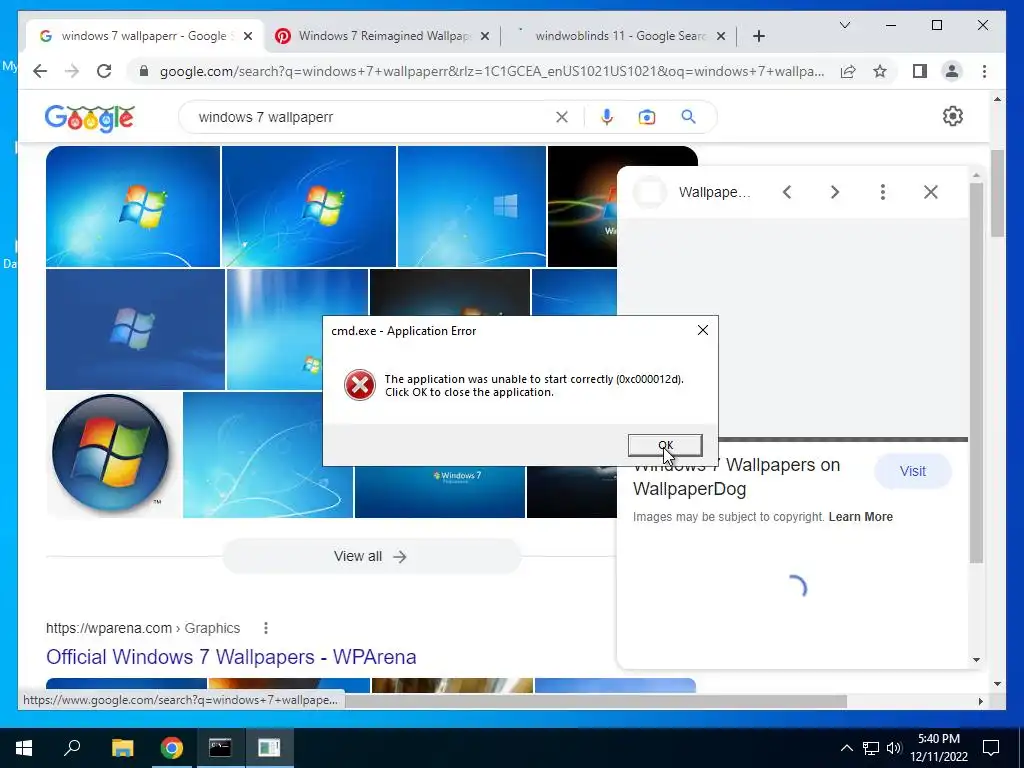Click the lock icon in the address bar
1024x768 pixels.
point(144,71)
